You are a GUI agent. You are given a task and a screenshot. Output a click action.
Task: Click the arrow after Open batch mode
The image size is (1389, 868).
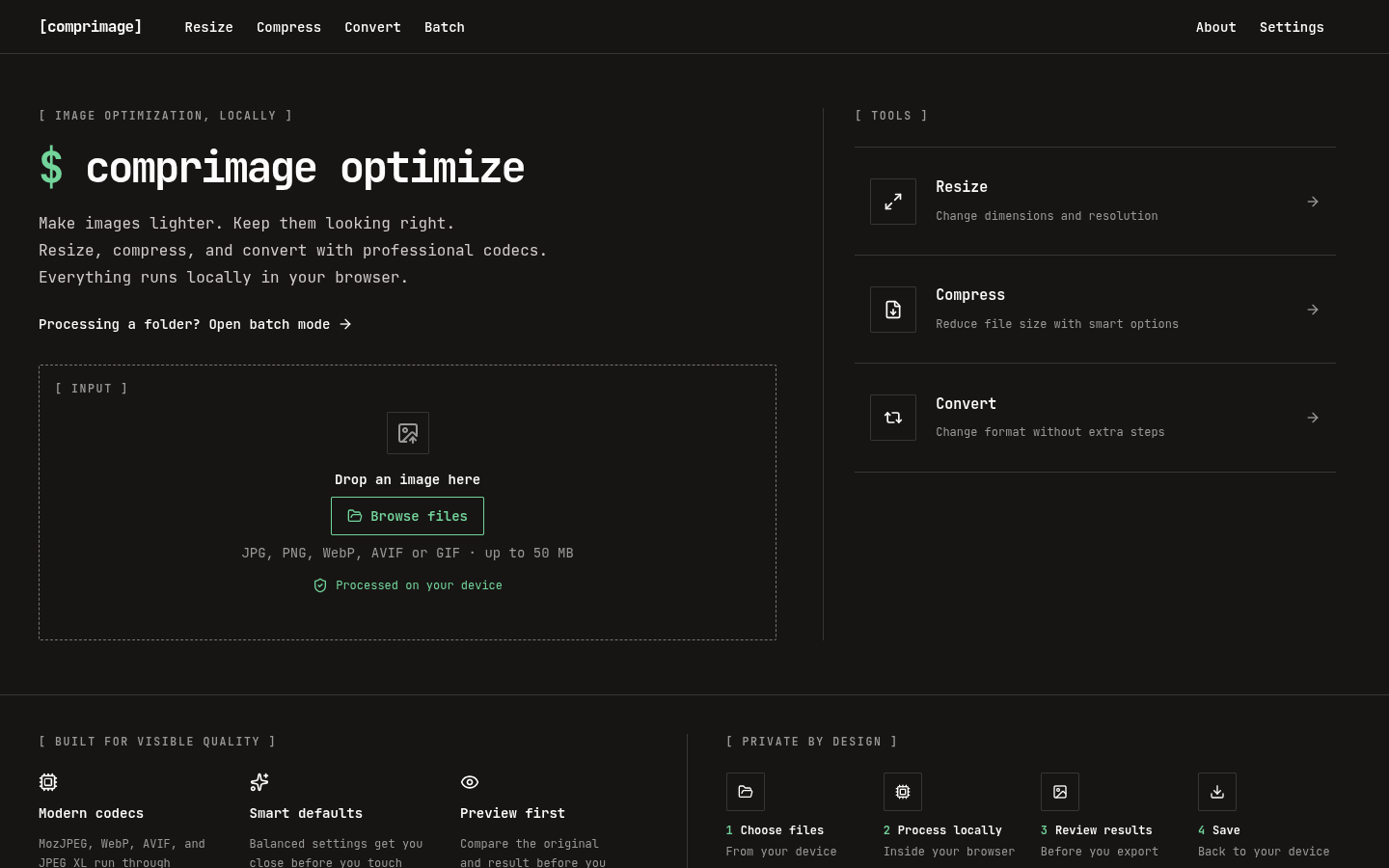click(346, 324)
